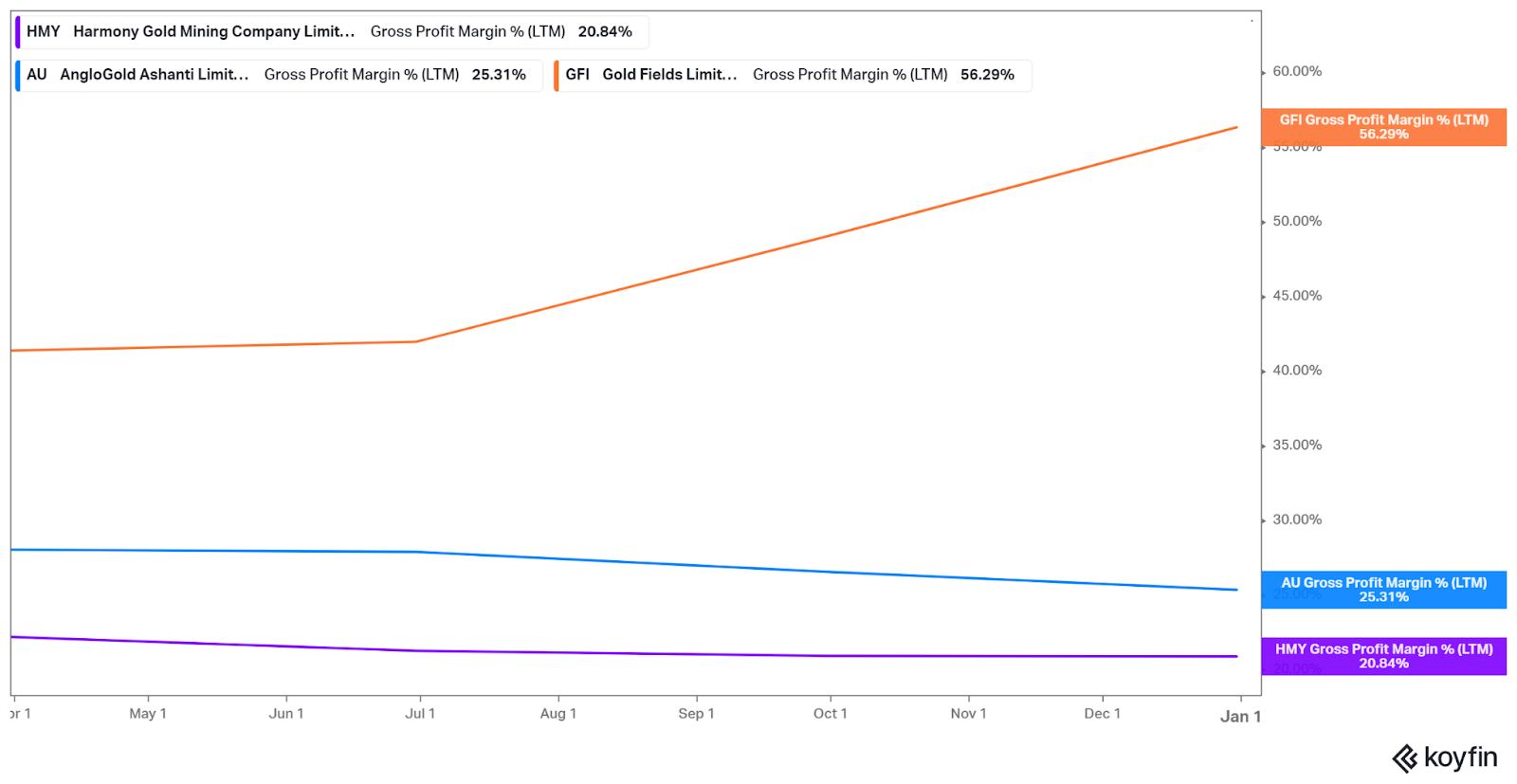Image resolution: width=1517 pixels, height=784 pixels.
Task: Click the 60.00% y-axis label
Action: (x=1297, y=72)
